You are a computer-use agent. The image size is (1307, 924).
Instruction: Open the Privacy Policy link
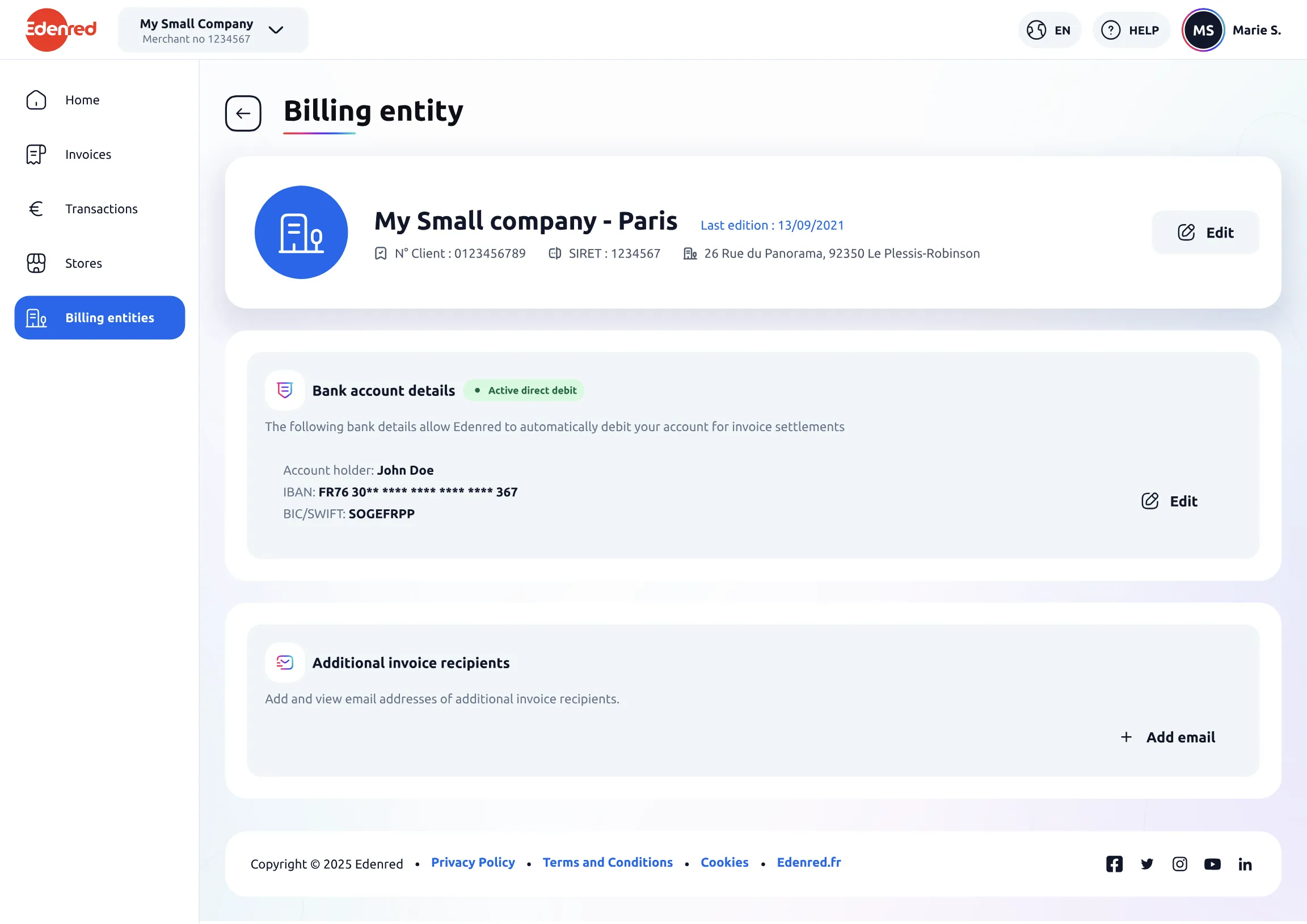[473, 863]
